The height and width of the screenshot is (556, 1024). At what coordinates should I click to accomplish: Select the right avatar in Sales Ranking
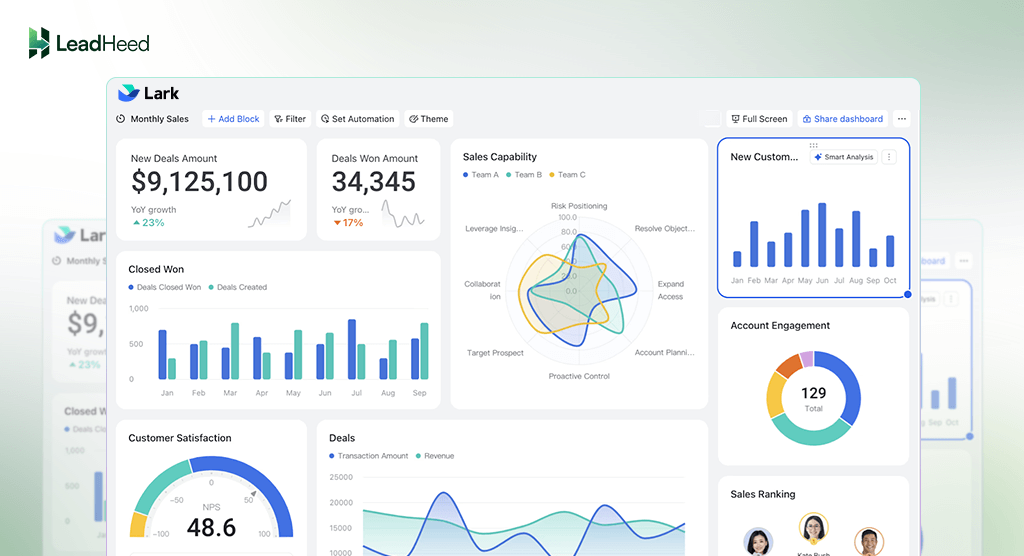click(x=869, y=542)
